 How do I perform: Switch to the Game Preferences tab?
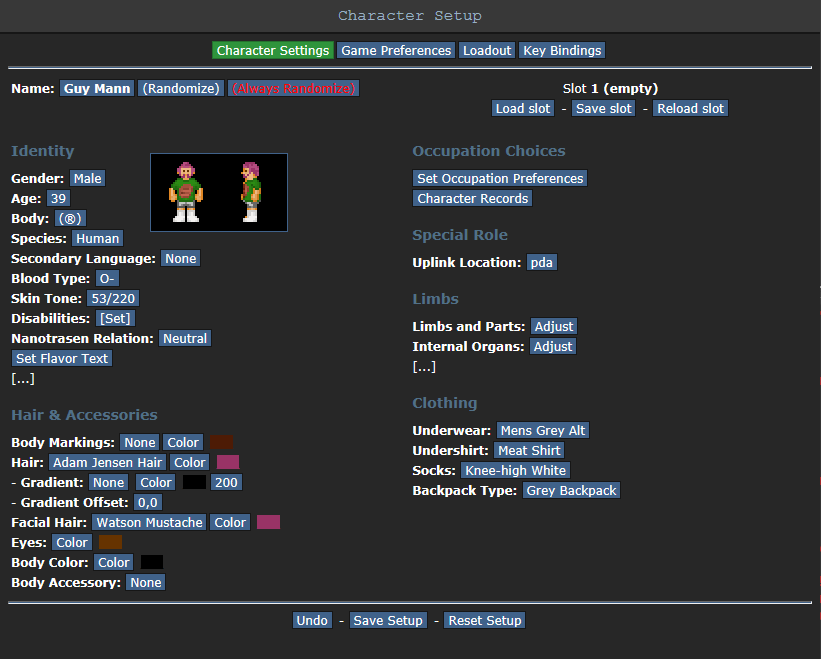(x=396, y=50)
